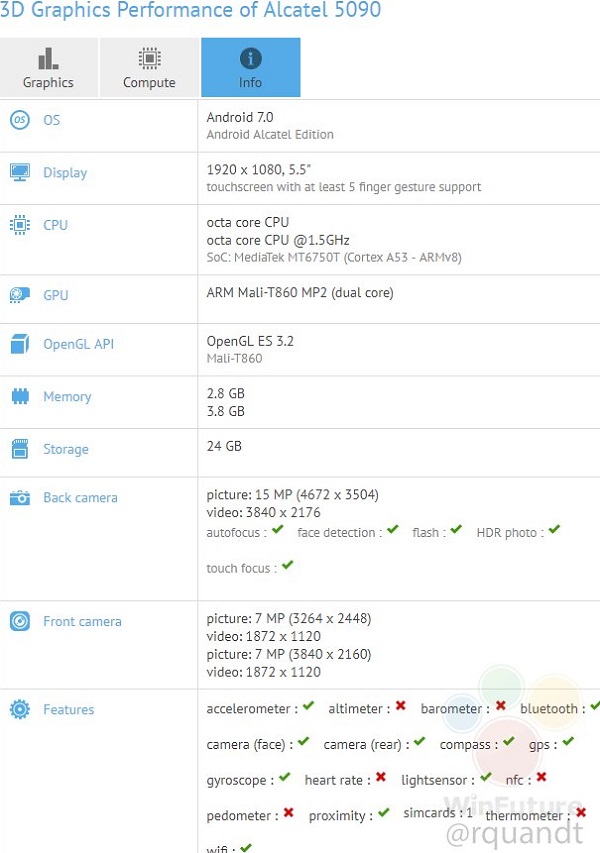Switch to the Compute tab
The height and width of the screenshot is (853, 600).
point(149,68)
